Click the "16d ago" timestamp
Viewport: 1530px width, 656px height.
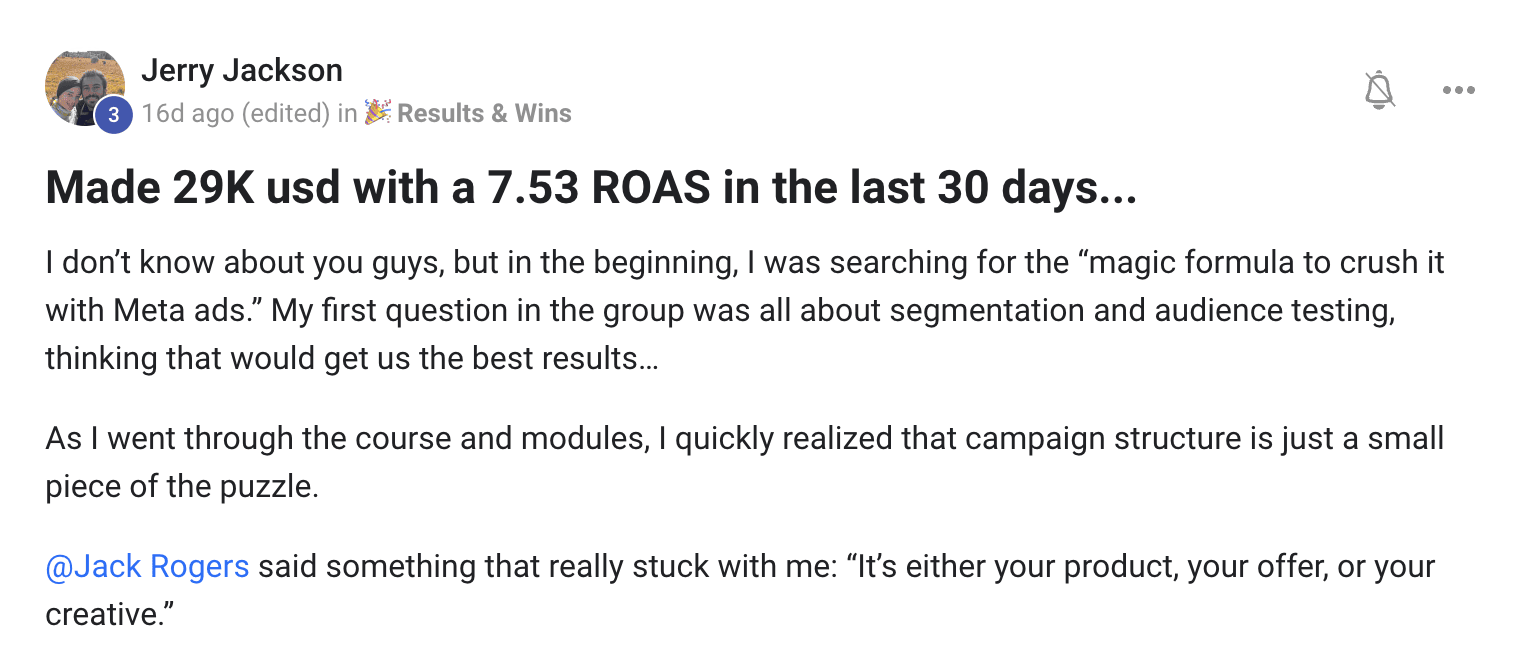tap(187, 113)
